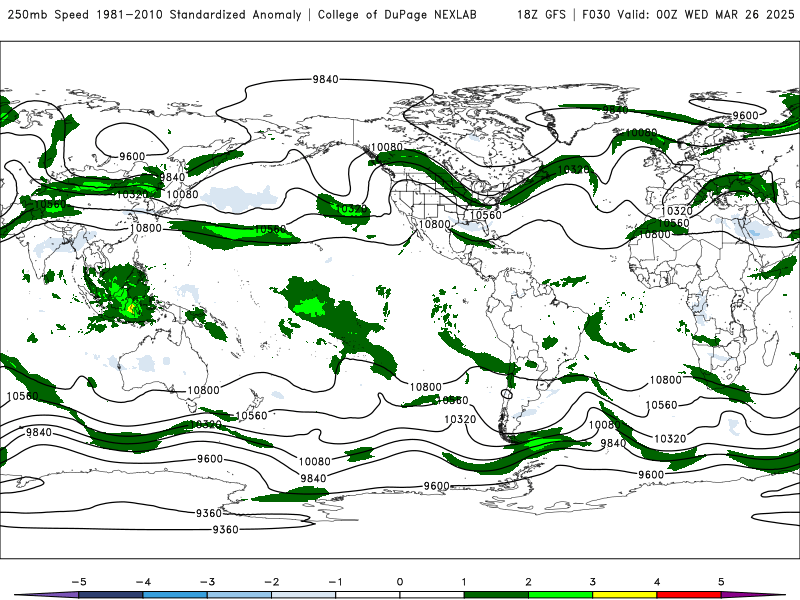Click the colorbar label '2'
Image resolution: width=800 pixels, height=600 pixels.
[529, 582]
